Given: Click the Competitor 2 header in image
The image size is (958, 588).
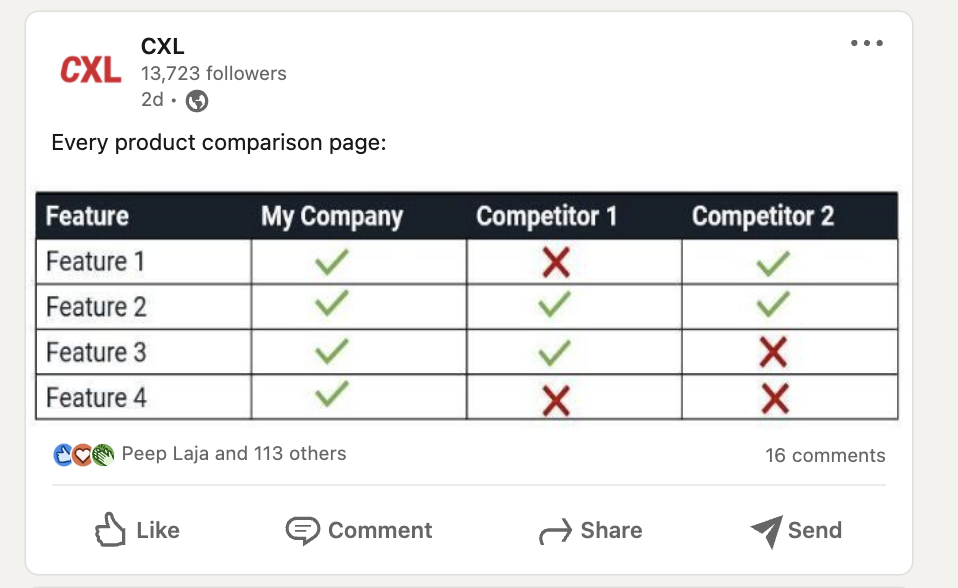Looking at the screenshot, I should point(762,216).
